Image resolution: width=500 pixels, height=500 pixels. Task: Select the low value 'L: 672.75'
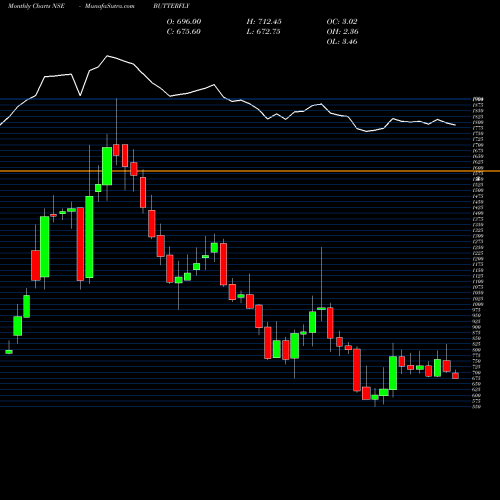tap(263, 32)
